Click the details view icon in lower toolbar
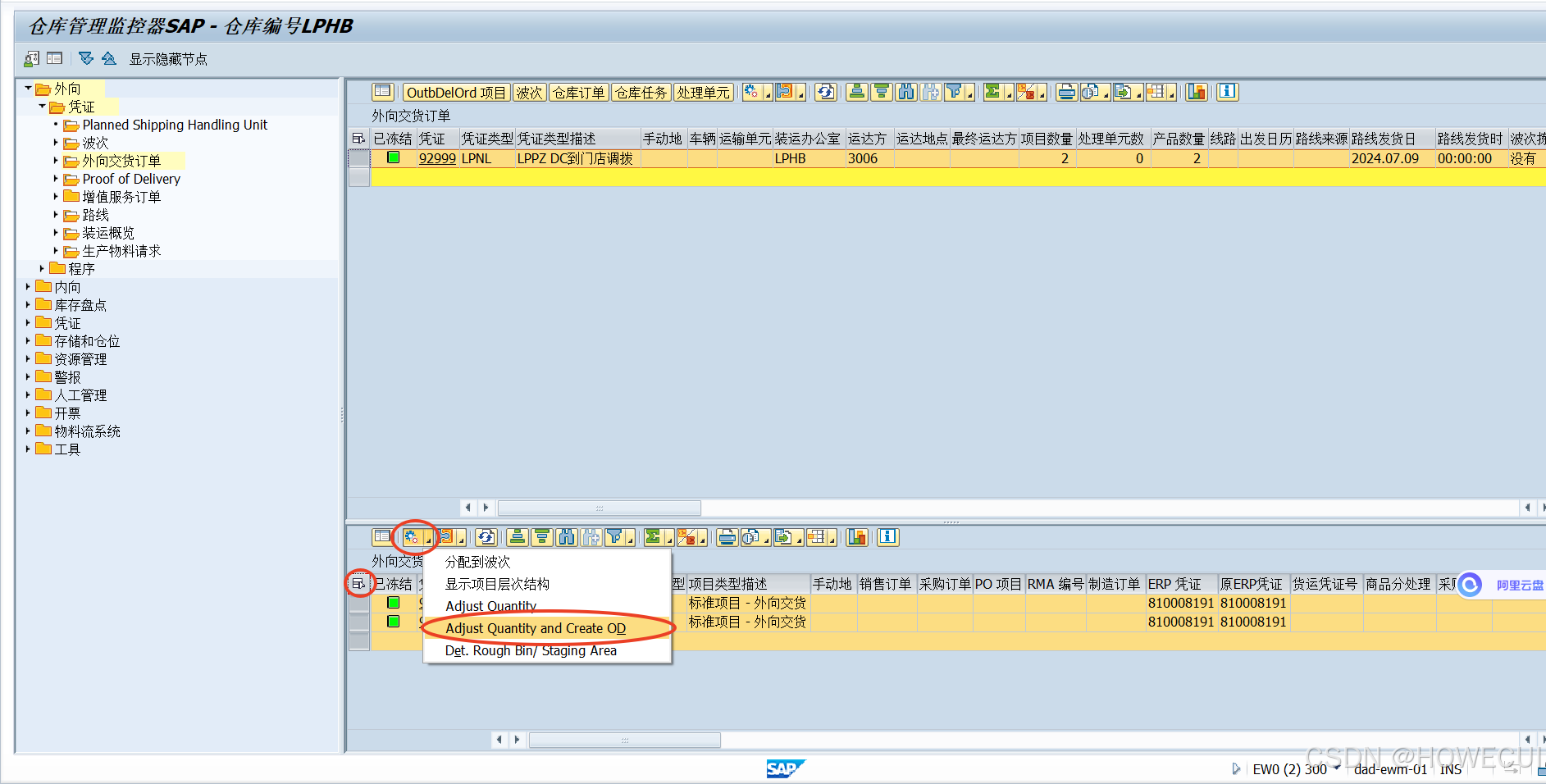This screenshot has height=784, width=1546. click(382, 537)
